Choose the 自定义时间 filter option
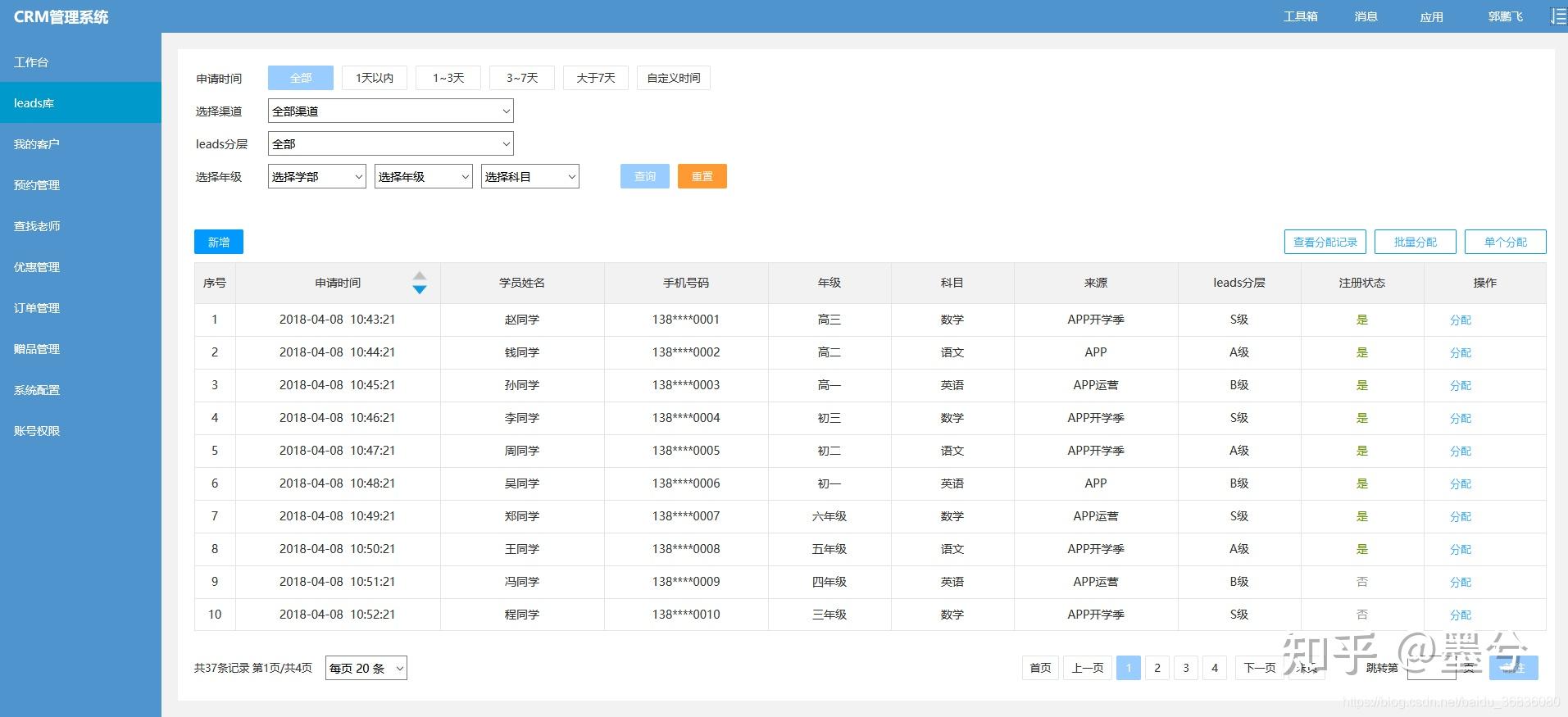 coord(674,78)
